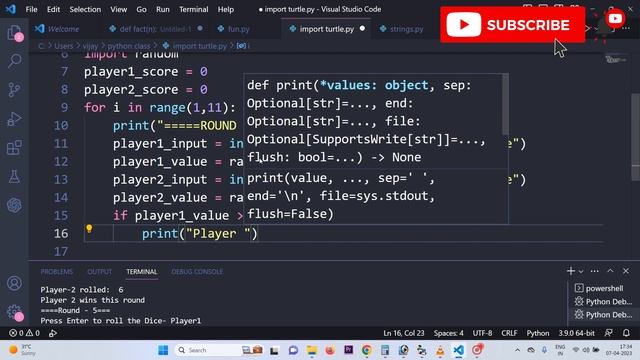Switch to the PROBLEMS panel tab
This screenshot has height=360, width=640.
click(57, 271)
